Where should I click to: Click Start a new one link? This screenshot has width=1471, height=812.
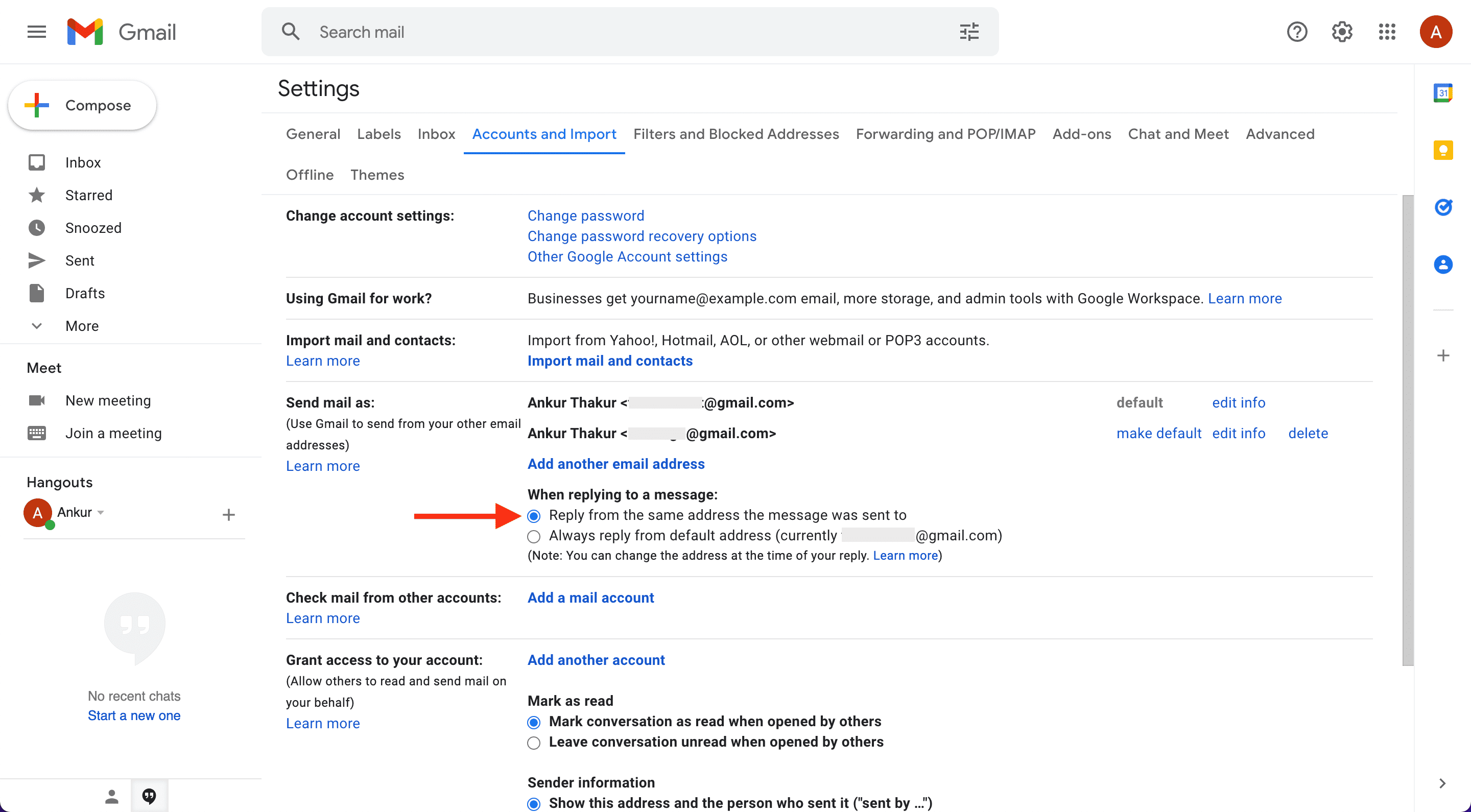coord(134,715)
